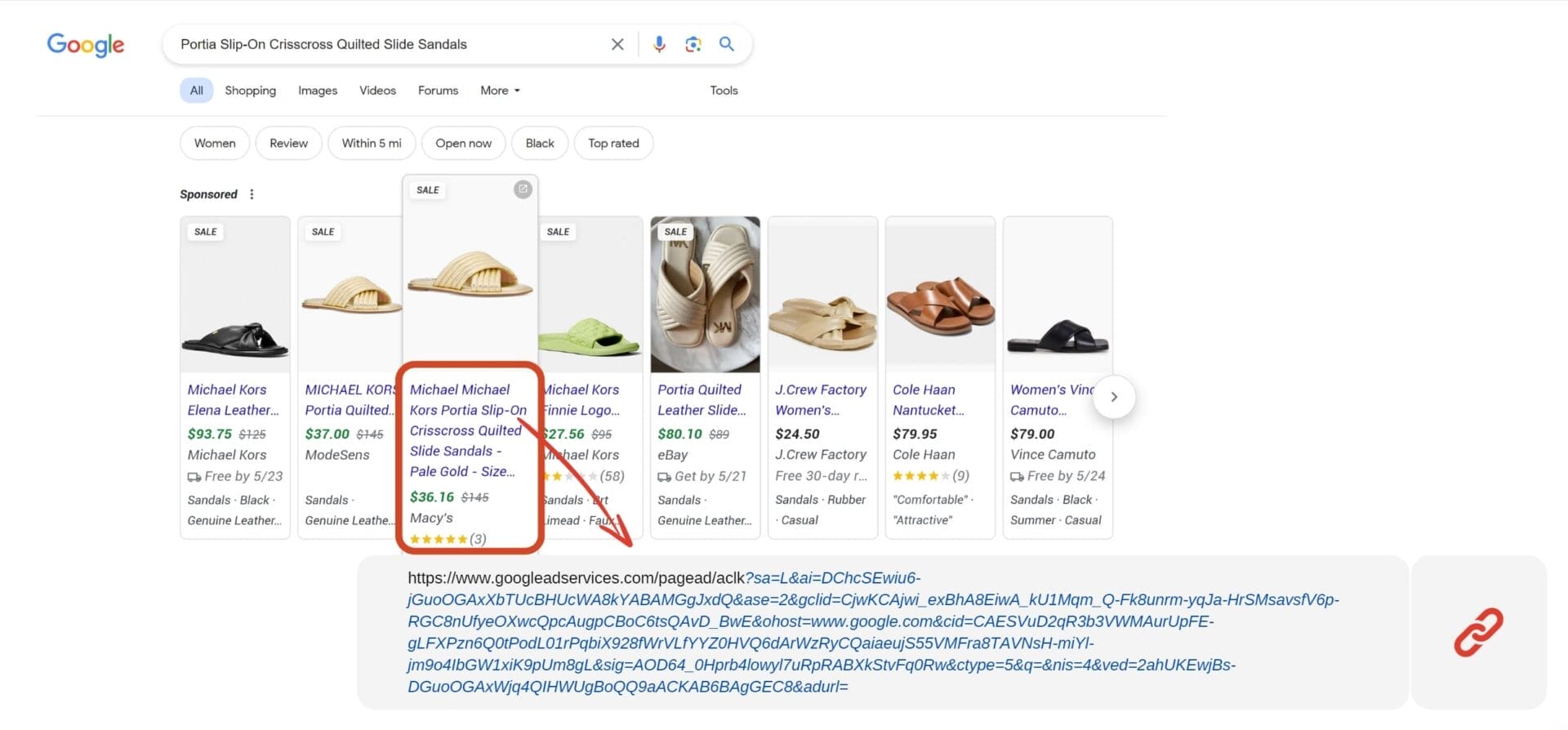Click the share icon on the SALE product card
1568x730 pixels.
[x=523, y=189]
